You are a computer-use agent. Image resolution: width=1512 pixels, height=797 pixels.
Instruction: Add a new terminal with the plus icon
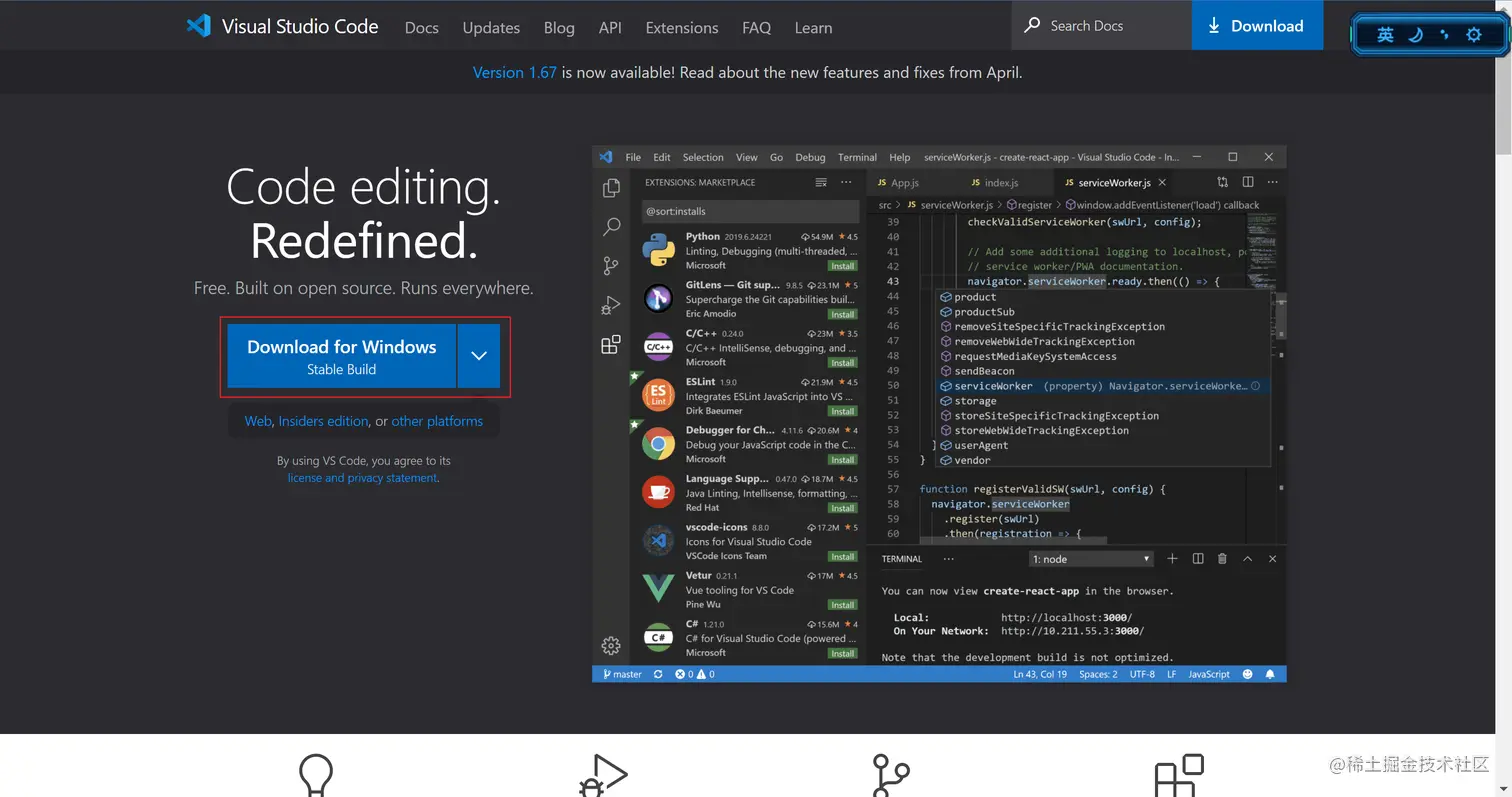(x=1172, y=559)
